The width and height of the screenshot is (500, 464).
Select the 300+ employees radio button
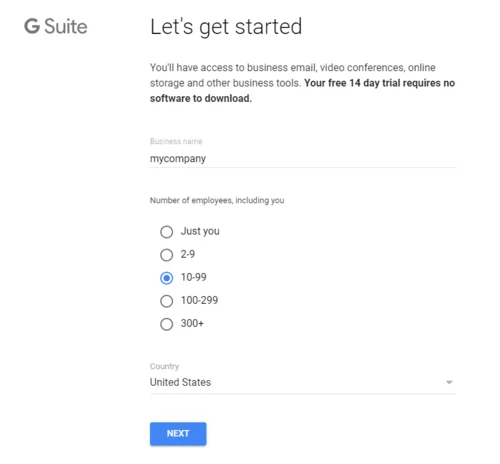click(166, 324)
